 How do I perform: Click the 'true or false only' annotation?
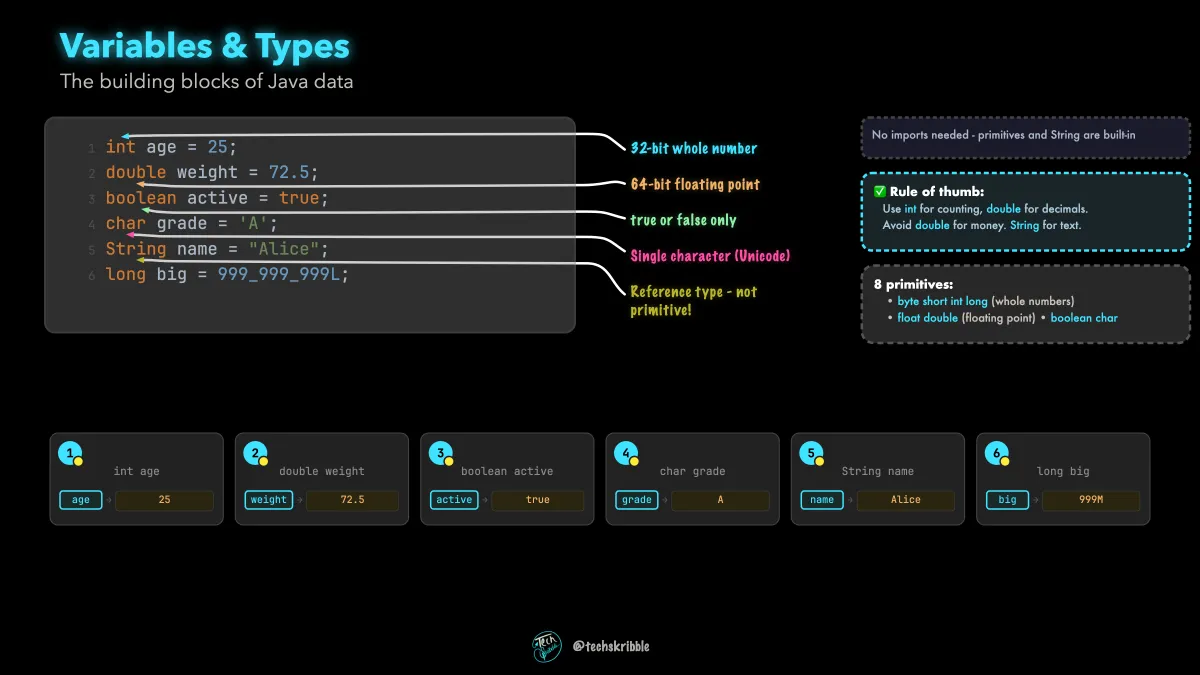683,220
